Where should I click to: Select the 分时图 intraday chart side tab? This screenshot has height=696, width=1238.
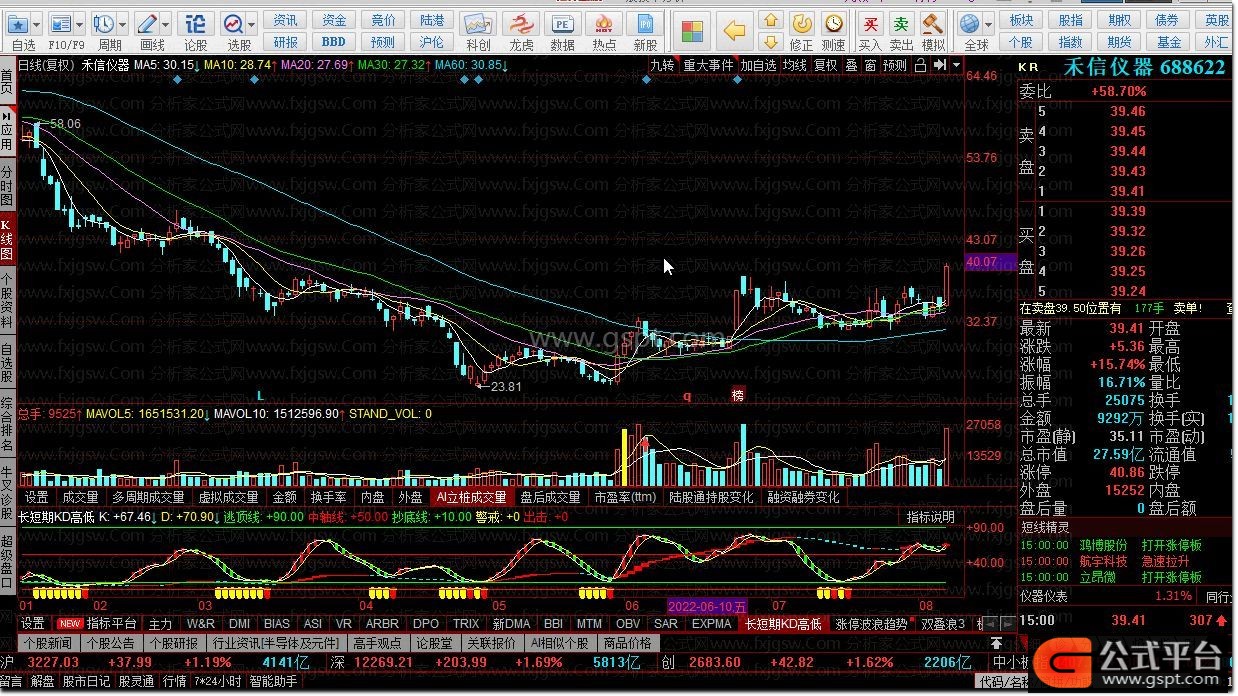pos(7,185)
